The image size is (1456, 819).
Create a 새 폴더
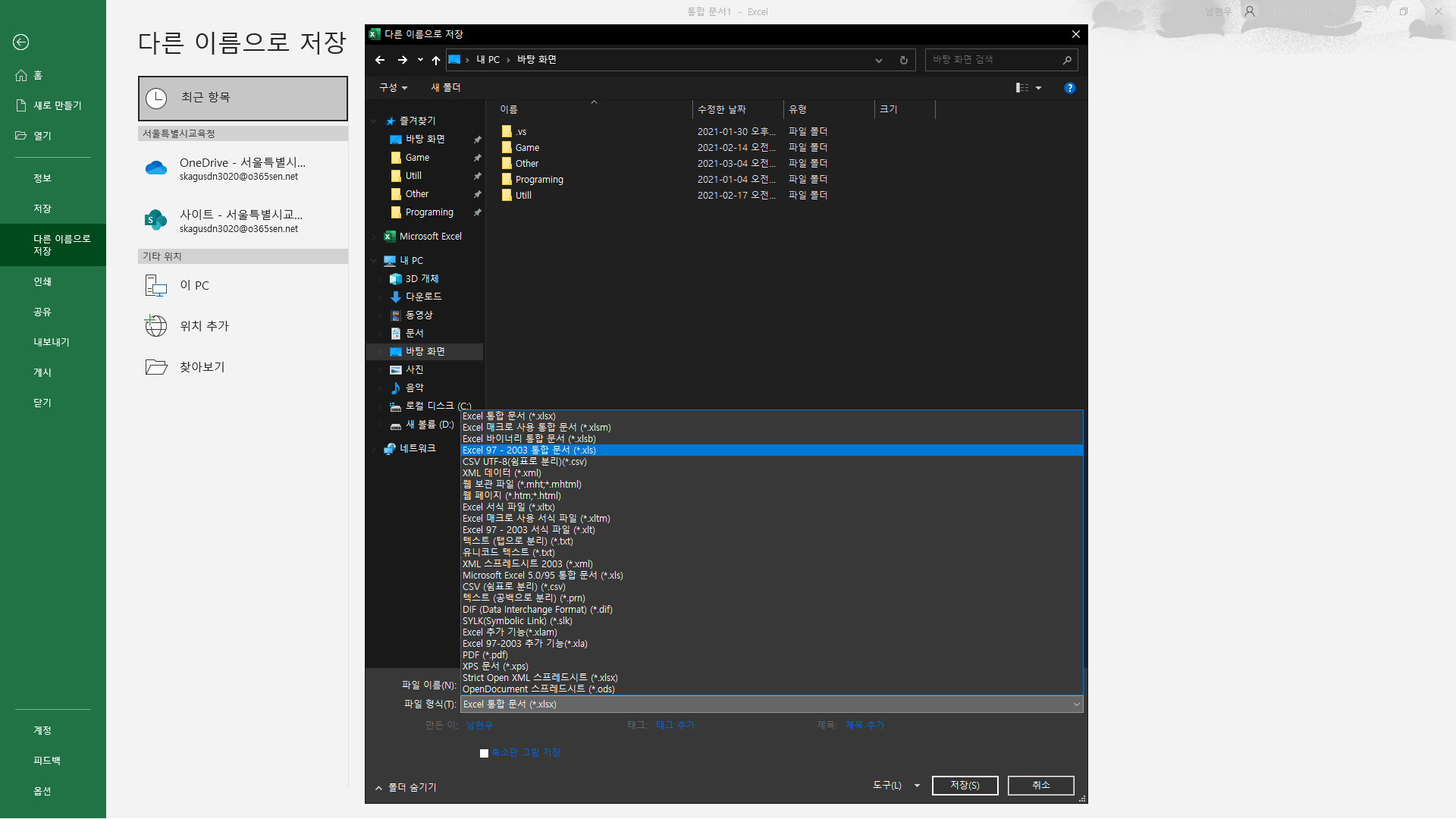(446, 88)
